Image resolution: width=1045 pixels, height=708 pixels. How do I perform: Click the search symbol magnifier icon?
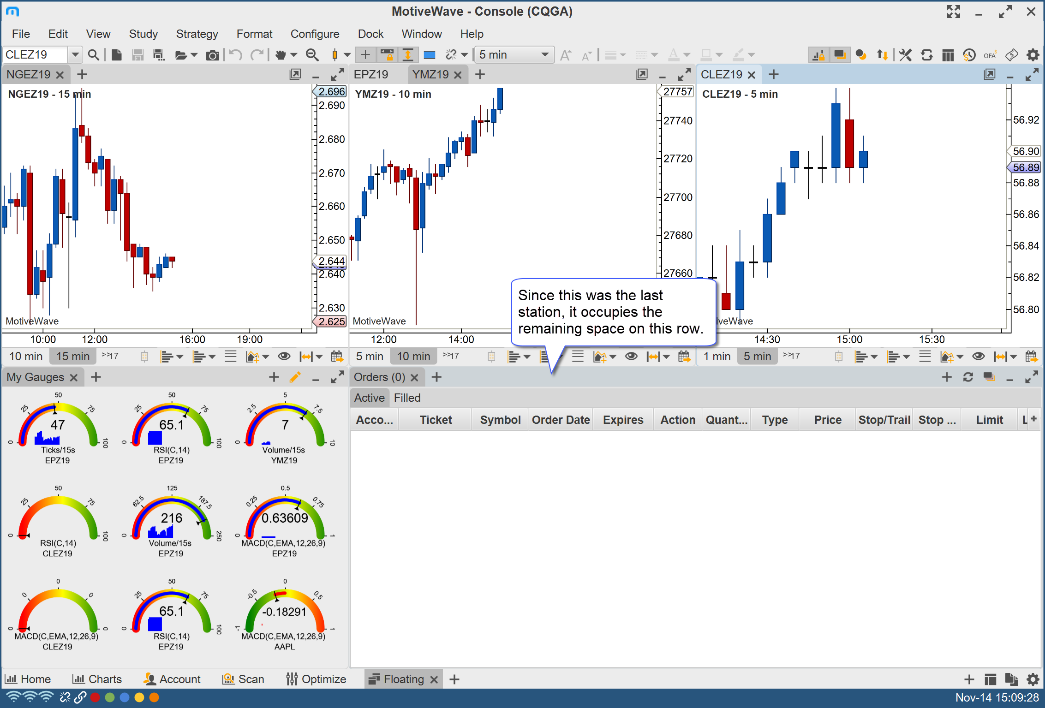tap(93, 55)
